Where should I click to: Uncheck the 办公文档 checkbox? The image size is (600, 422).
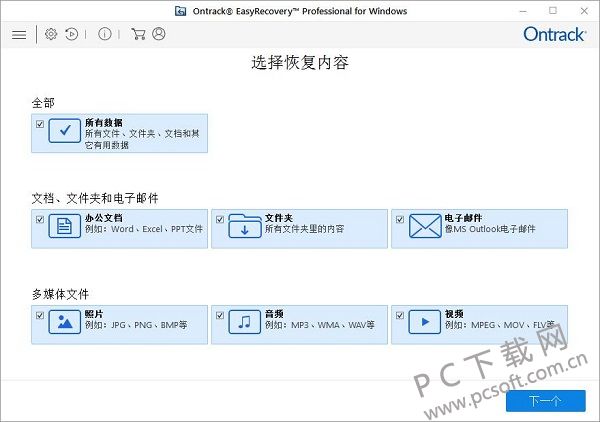pyautogui.click(x=40, y=219)
